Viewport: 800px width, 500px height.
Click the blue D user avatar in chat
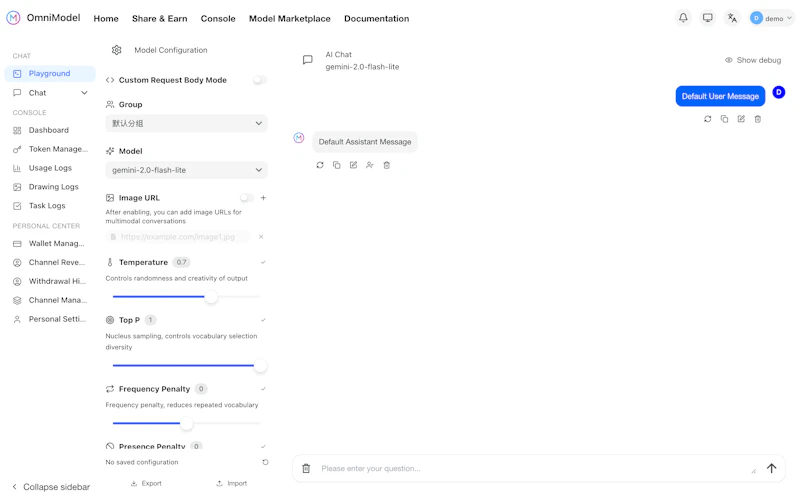[779, 92]
